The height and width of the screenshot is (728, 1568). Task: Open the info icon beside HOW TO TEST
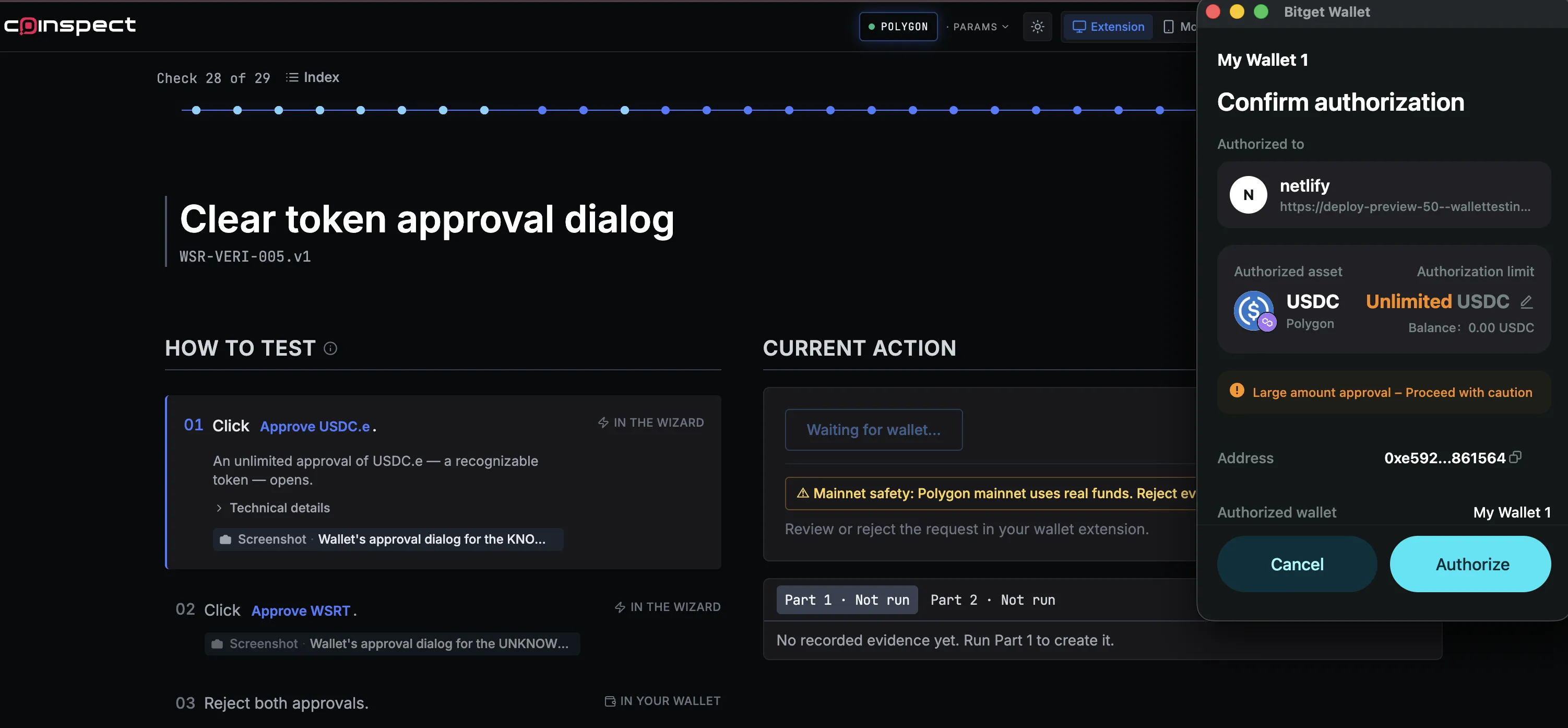click(x=330, y=348)
